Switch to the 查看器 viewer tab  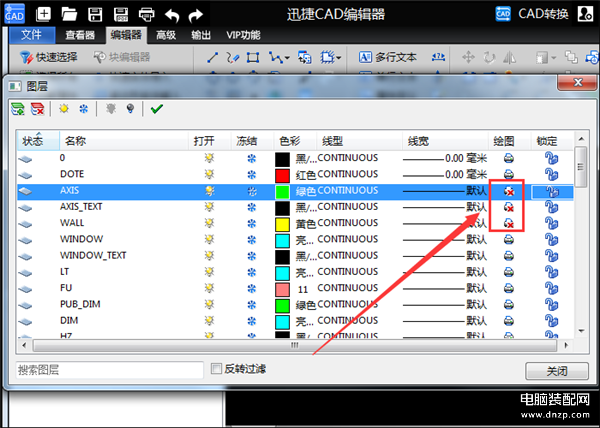80,35
